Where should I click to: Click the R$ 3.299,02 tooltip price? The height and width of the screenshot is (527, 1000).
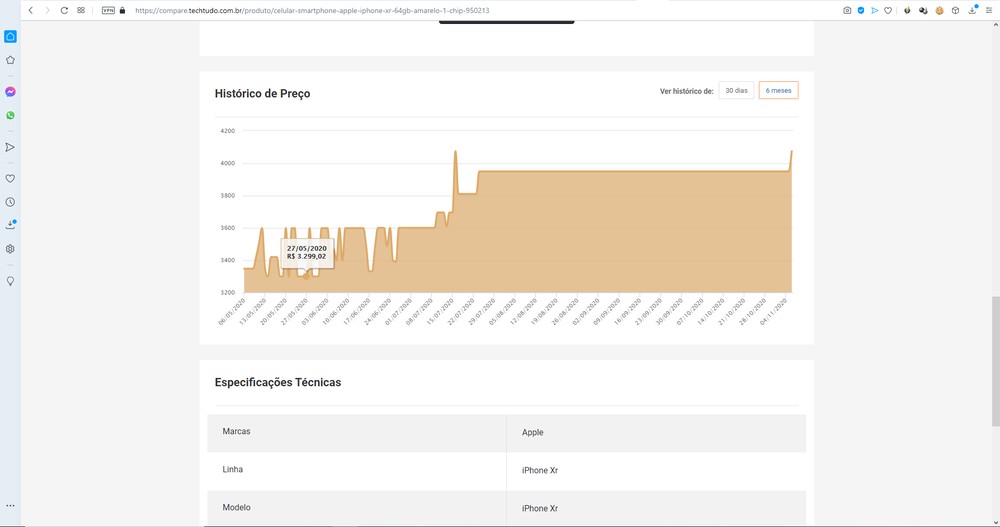tap(307, 256)
